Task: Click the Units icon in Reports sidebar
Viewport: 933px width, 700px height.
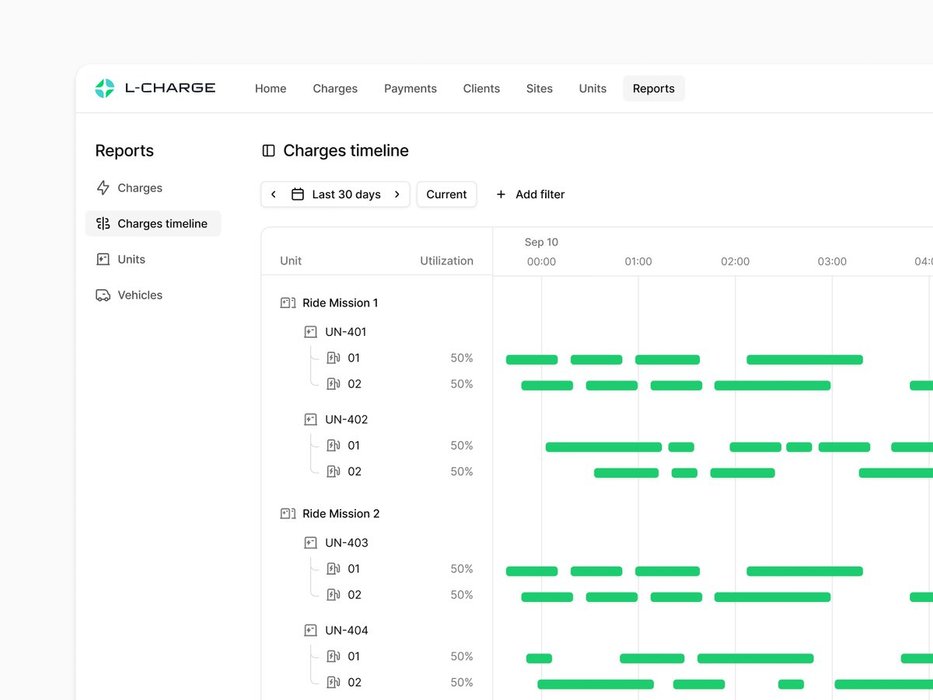Action: 103,259
